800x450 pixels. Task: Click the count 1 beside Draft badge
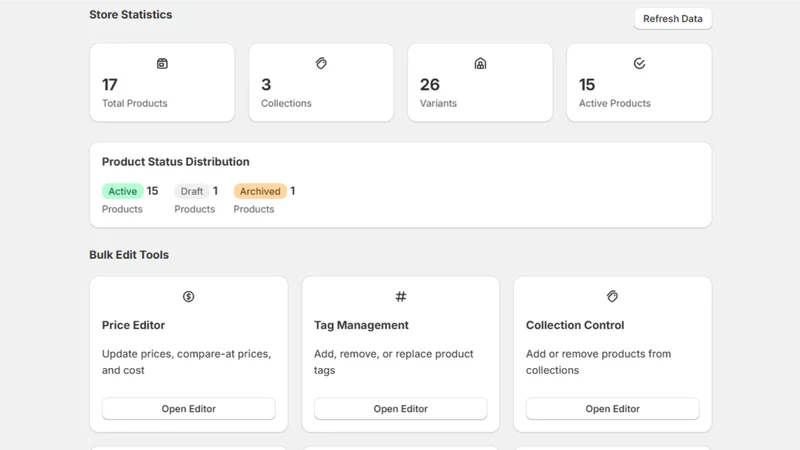click(215, 191)
